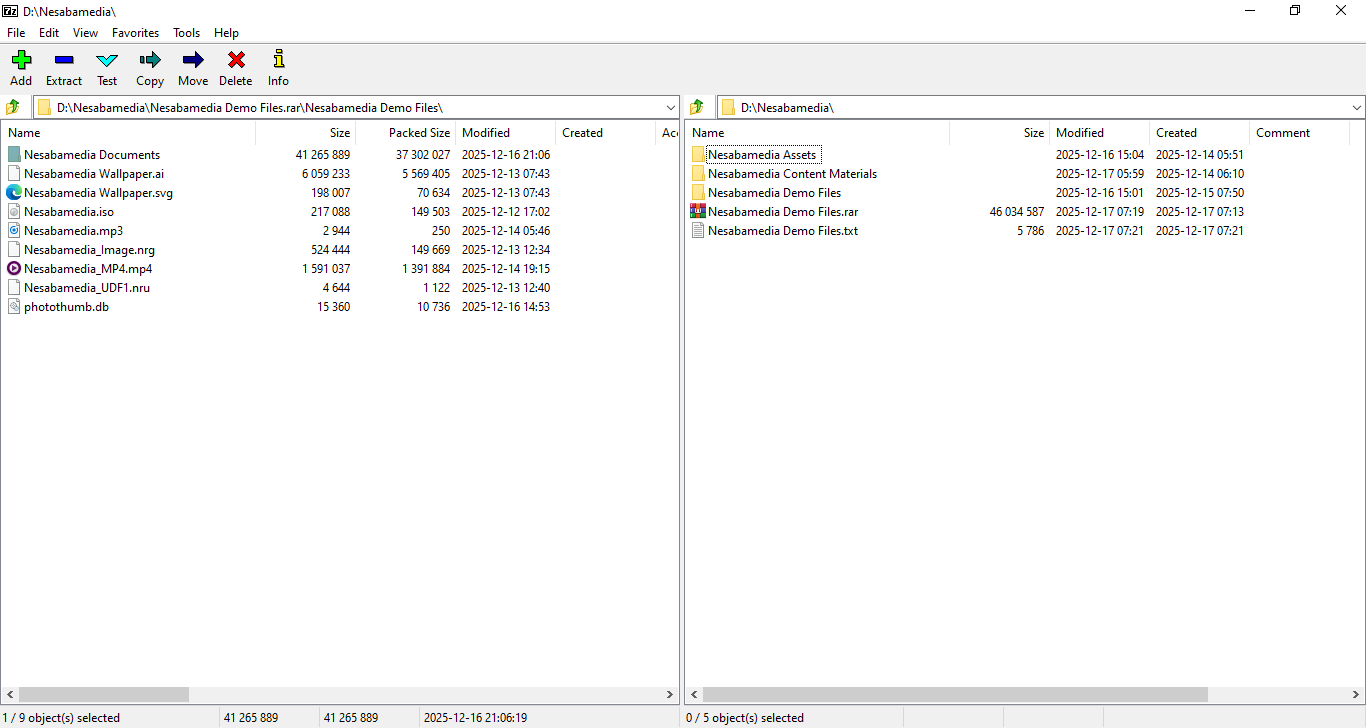Sort right panel by Created column
Viewport: 1366px width, 728px height.
click(1176, 133)
